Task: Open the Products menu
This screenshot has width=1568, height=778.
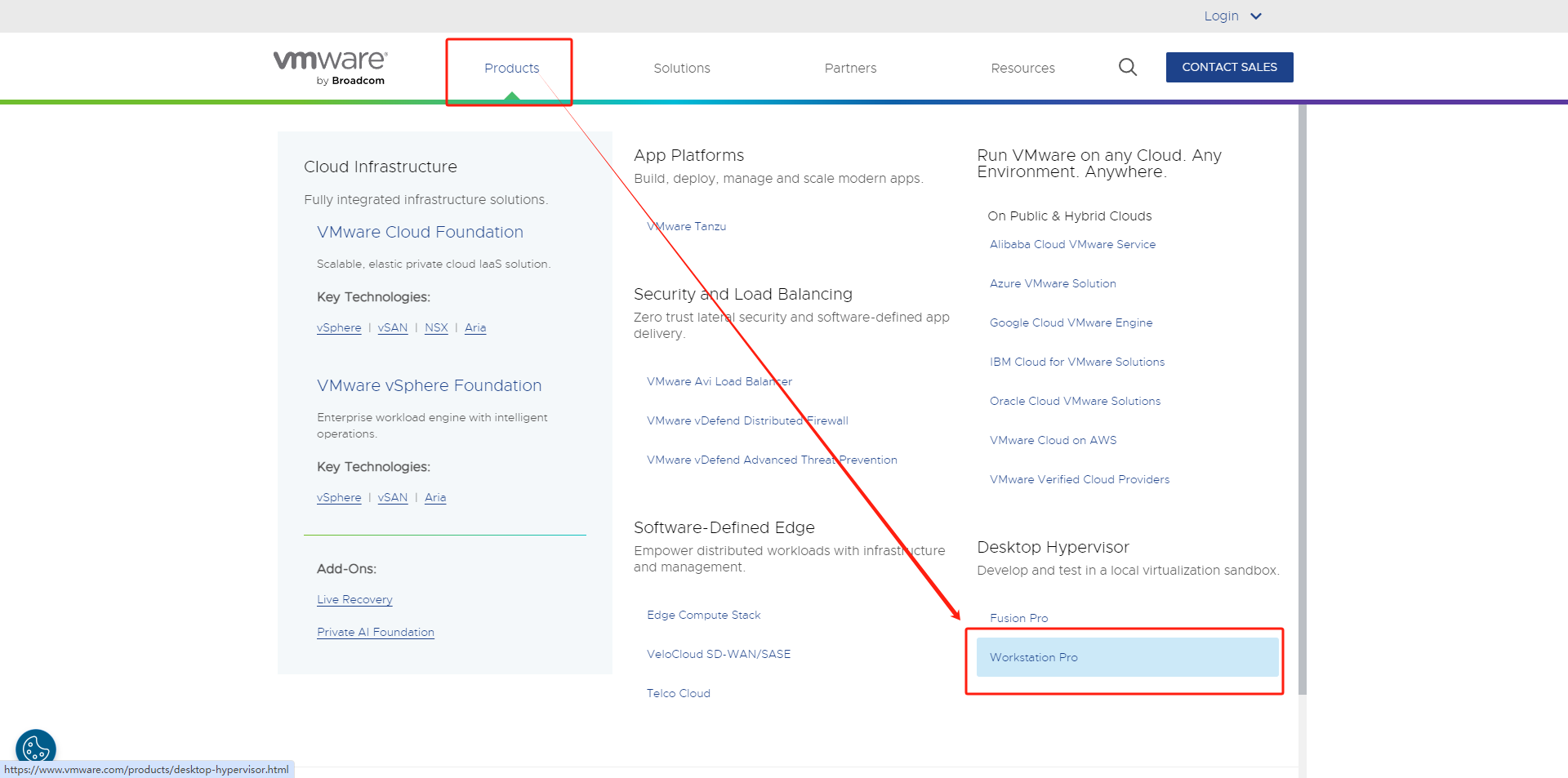Action: [x=512, y=68]
